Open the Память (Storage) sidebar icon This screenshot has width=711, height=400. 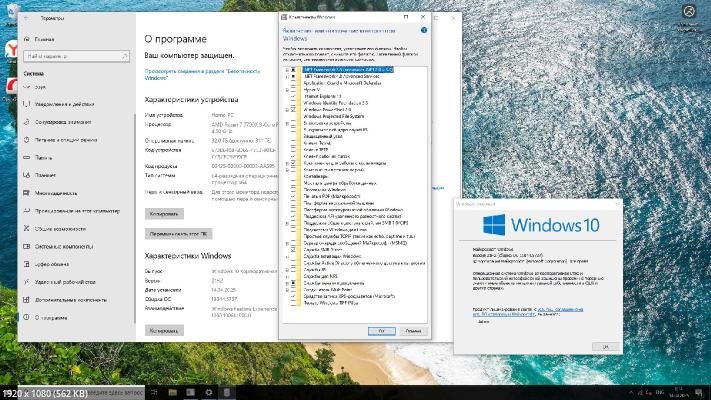[27, 158]
